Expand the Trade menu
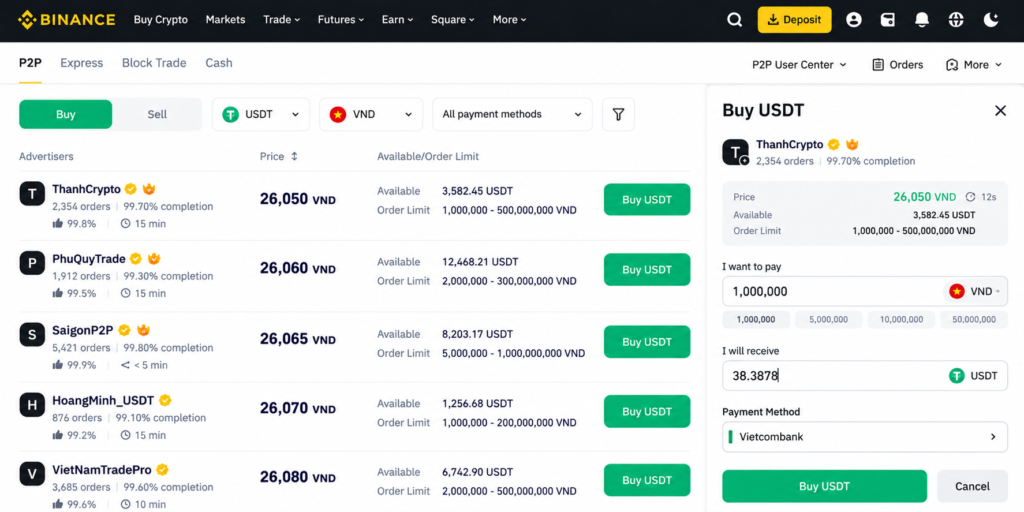Viewport: 1024px width, 512px height. click(x=281, y=20)
